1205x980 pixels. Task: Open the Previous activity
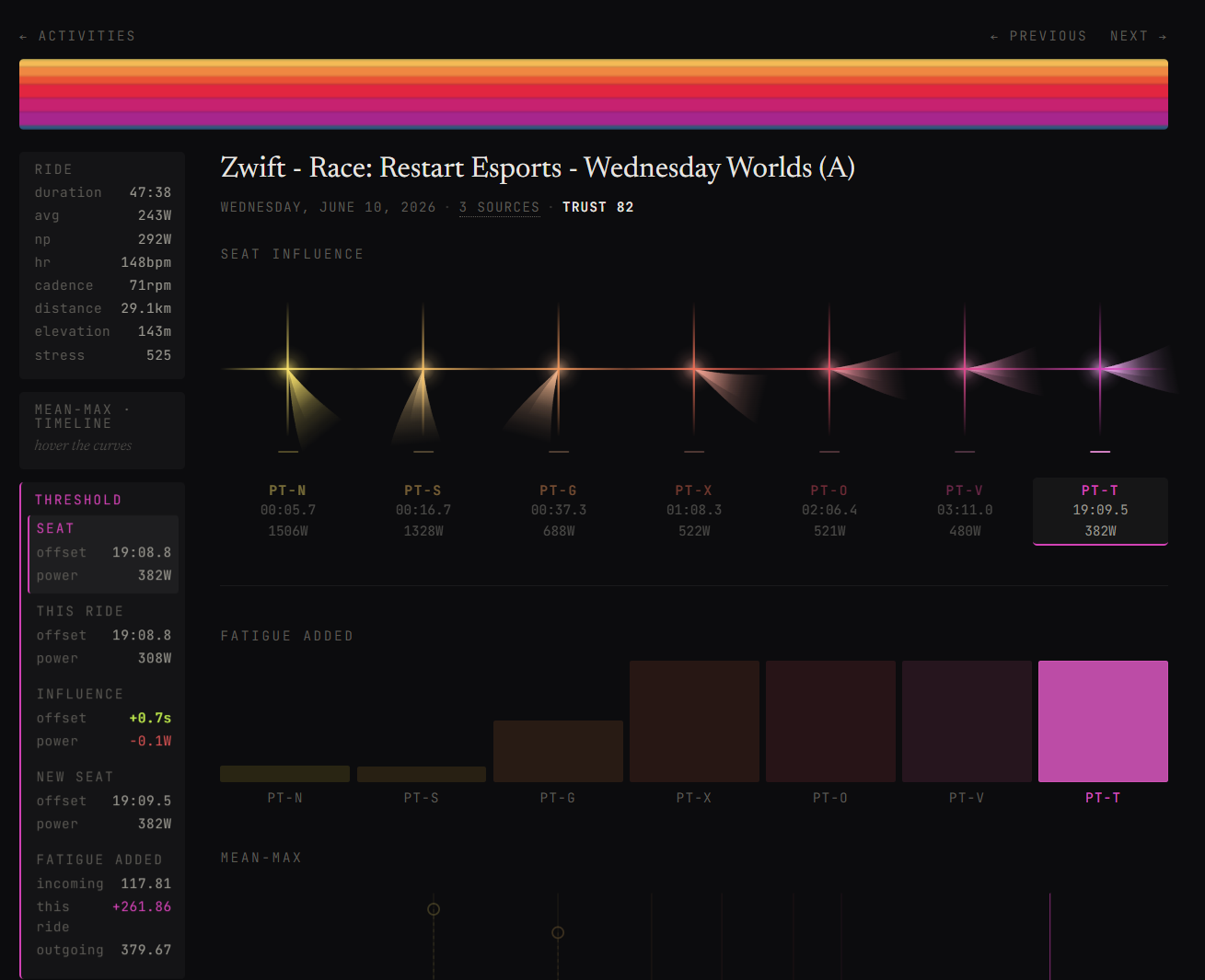pos(1038,36)
